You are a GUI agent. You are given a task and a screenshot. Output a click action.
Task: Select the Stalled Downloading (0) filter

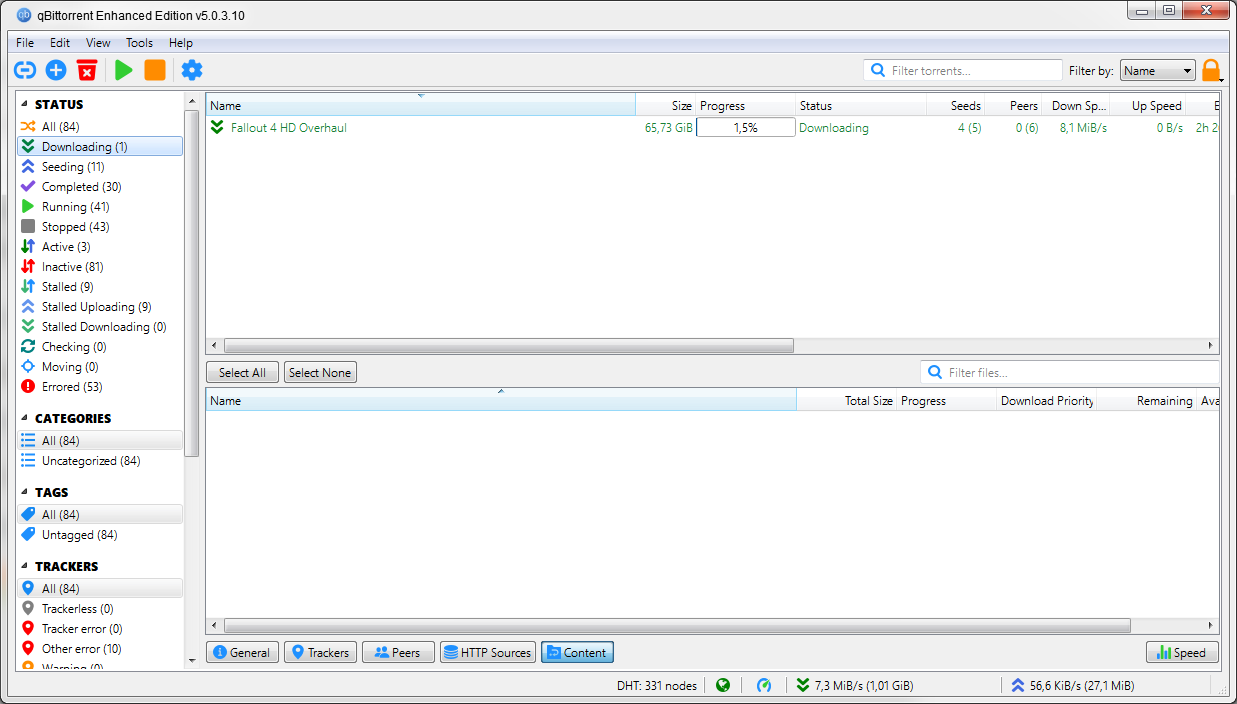tap(100, 326)
